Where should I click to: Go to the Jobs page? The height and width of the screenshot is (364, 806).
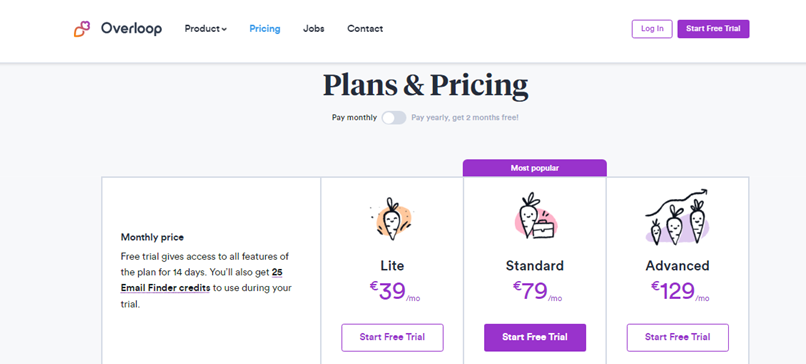pyautogui.click(x=314, y=29)
